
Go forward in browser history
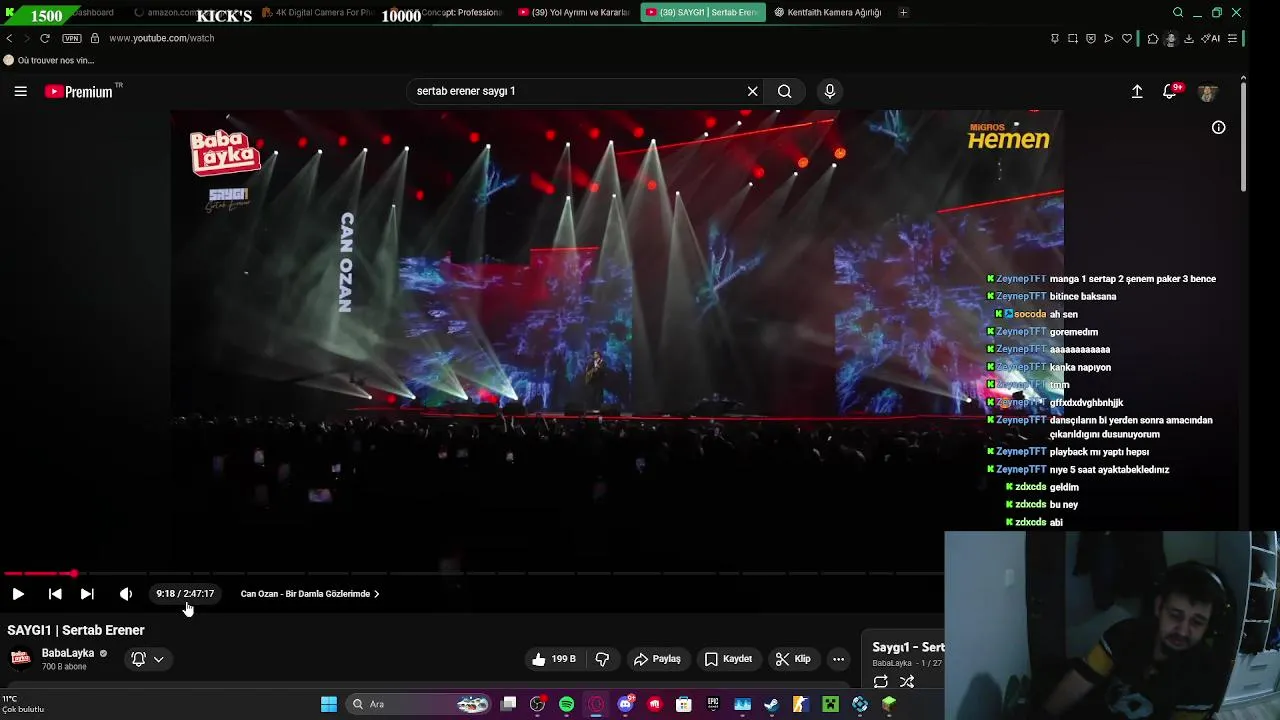[x=26, y=38]
